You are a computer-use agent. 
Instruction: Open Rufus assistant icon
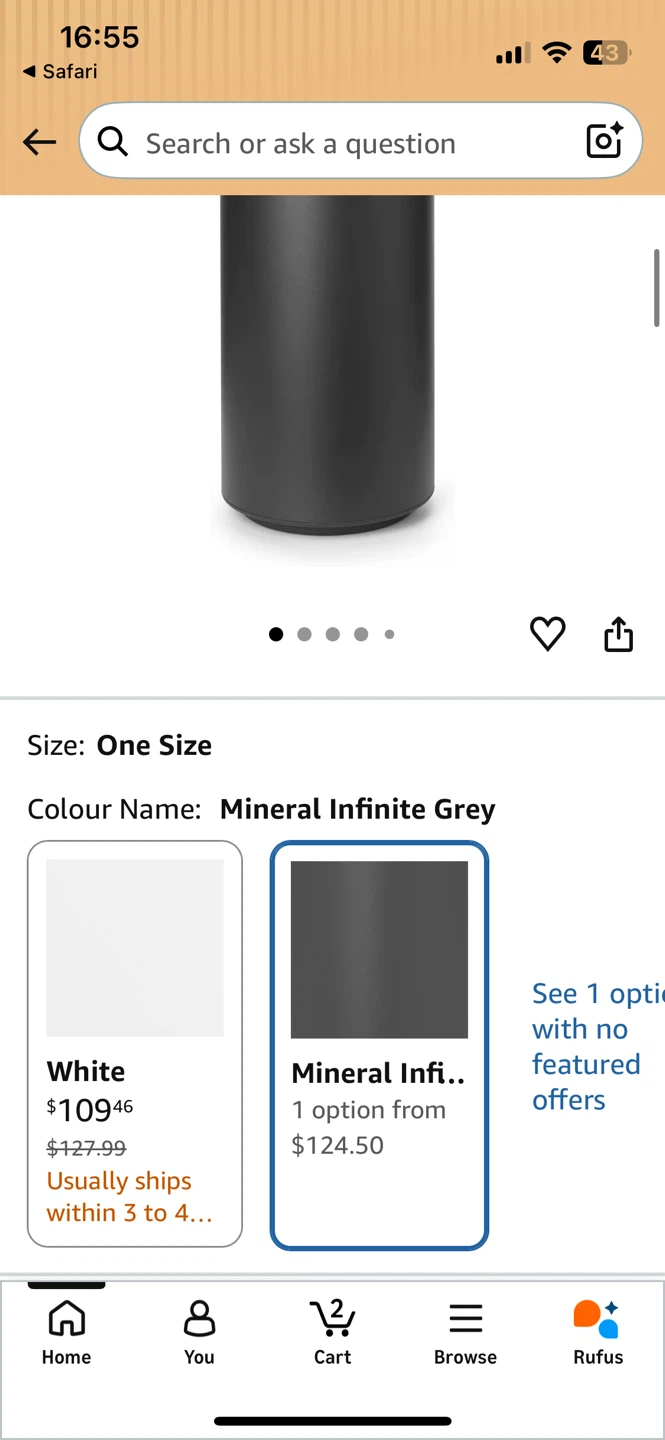598,1331
